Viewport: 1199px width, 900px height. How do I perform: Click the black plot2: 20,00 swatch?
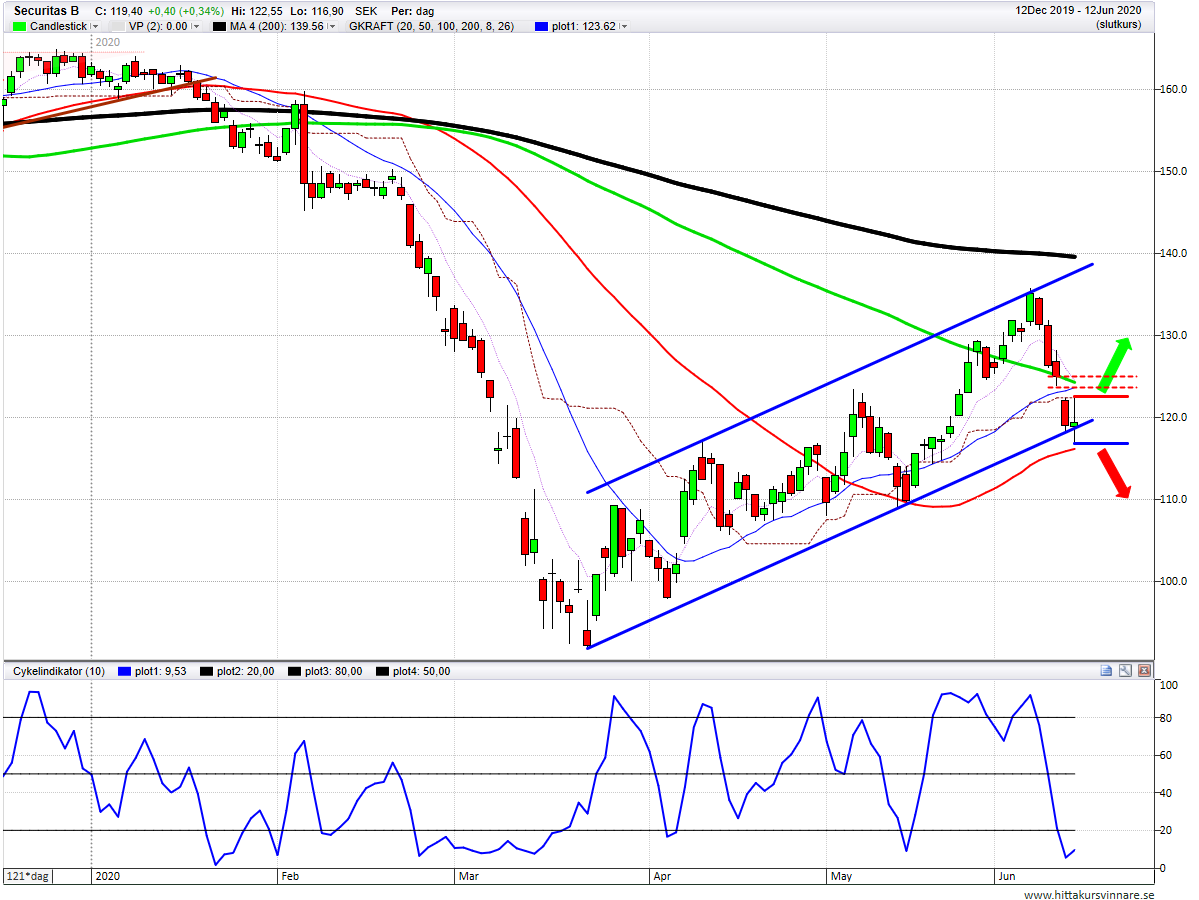tap(206, 671)
